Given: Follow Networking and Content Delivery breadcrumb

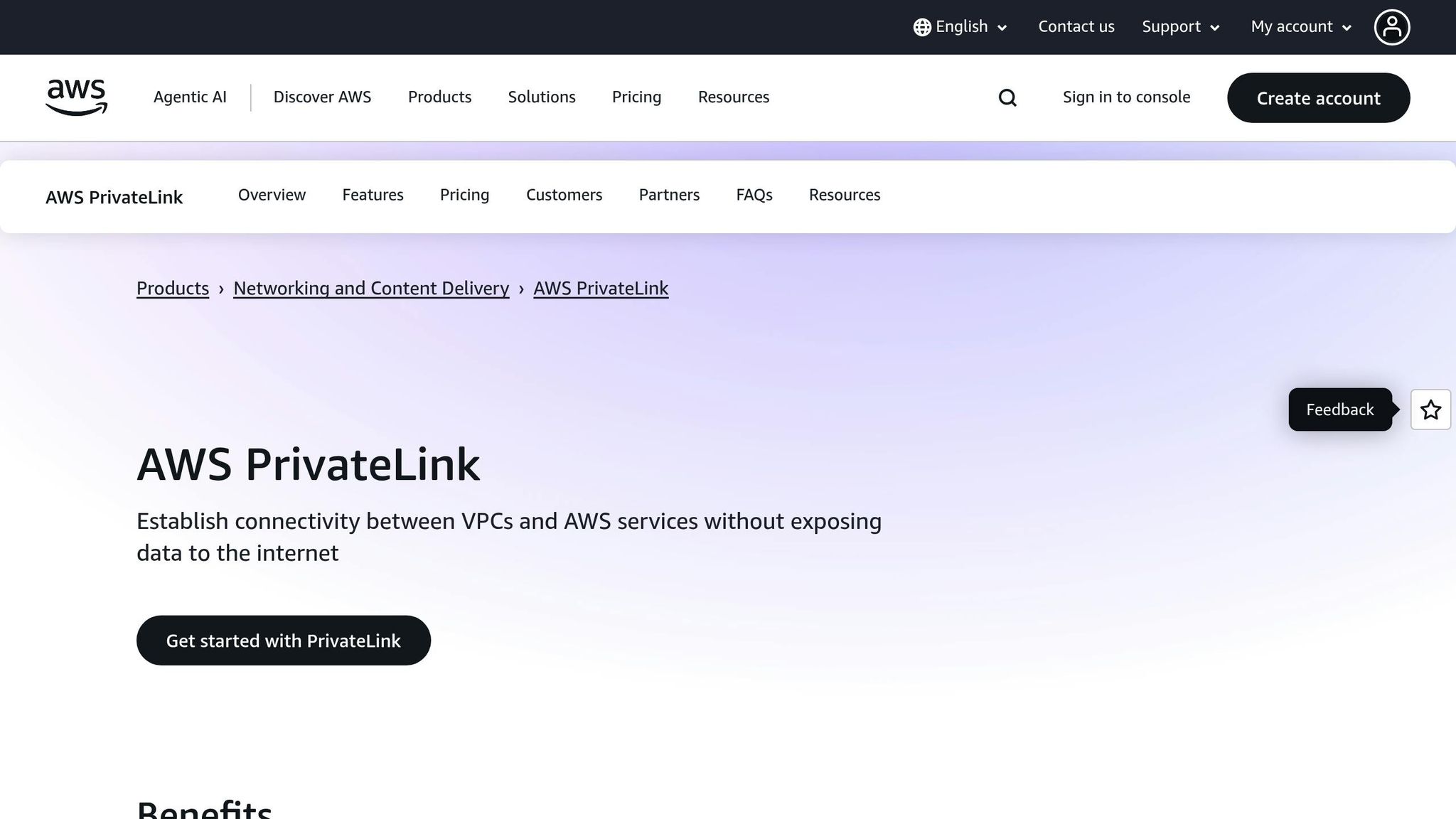Looking at the screenshot, I should (371, 288).
